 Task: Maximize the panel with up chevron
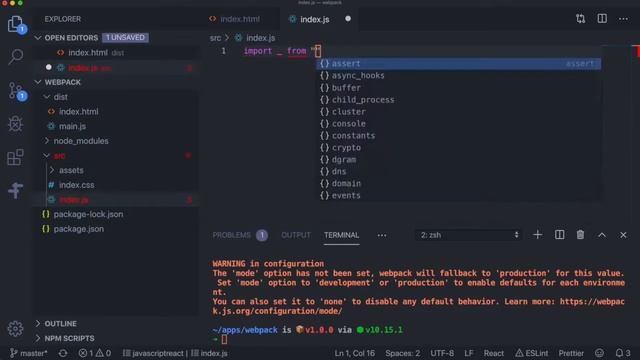[x=602, y=235]
